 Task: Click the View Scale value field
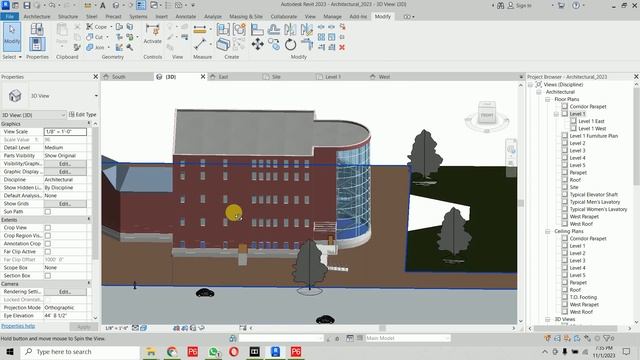[65, 132]
